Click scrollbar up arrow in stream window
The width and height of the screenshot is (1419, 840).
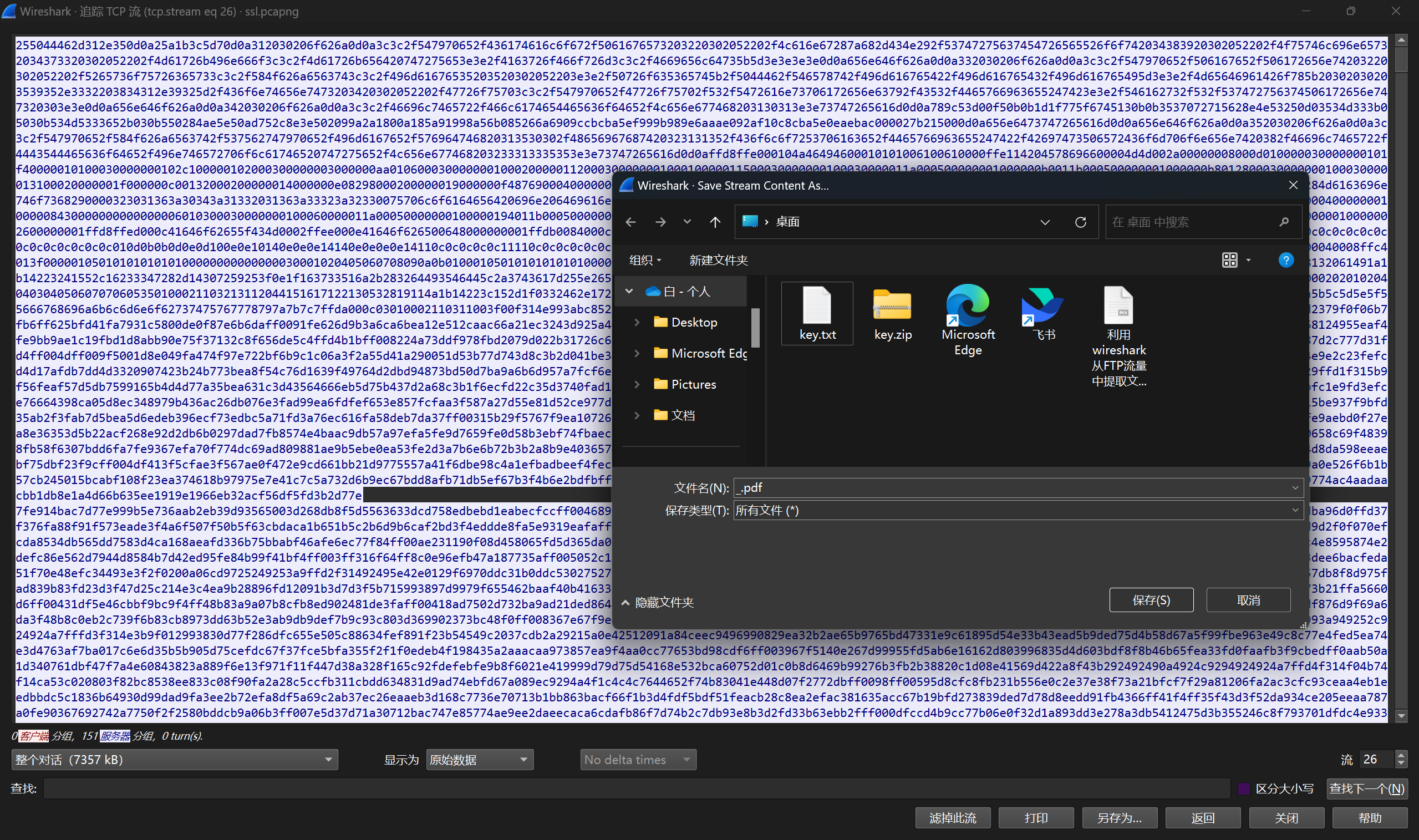1401,39
